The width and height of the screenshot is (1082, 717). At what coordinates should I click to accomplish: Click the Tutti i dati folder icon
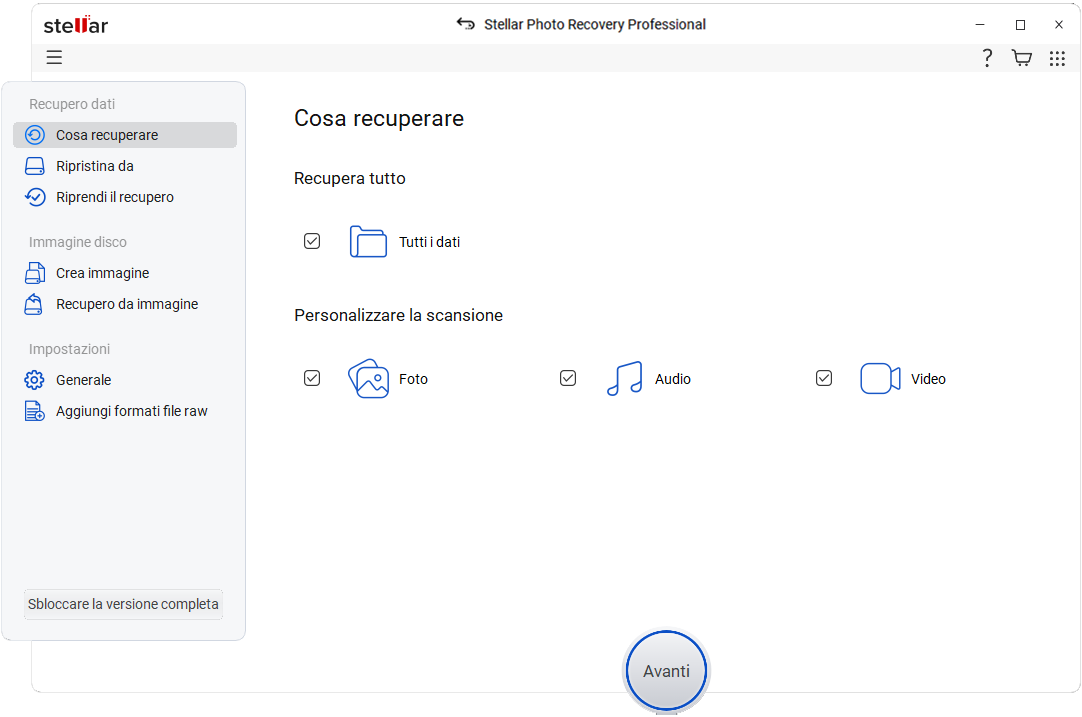click(x=368, y=242)
